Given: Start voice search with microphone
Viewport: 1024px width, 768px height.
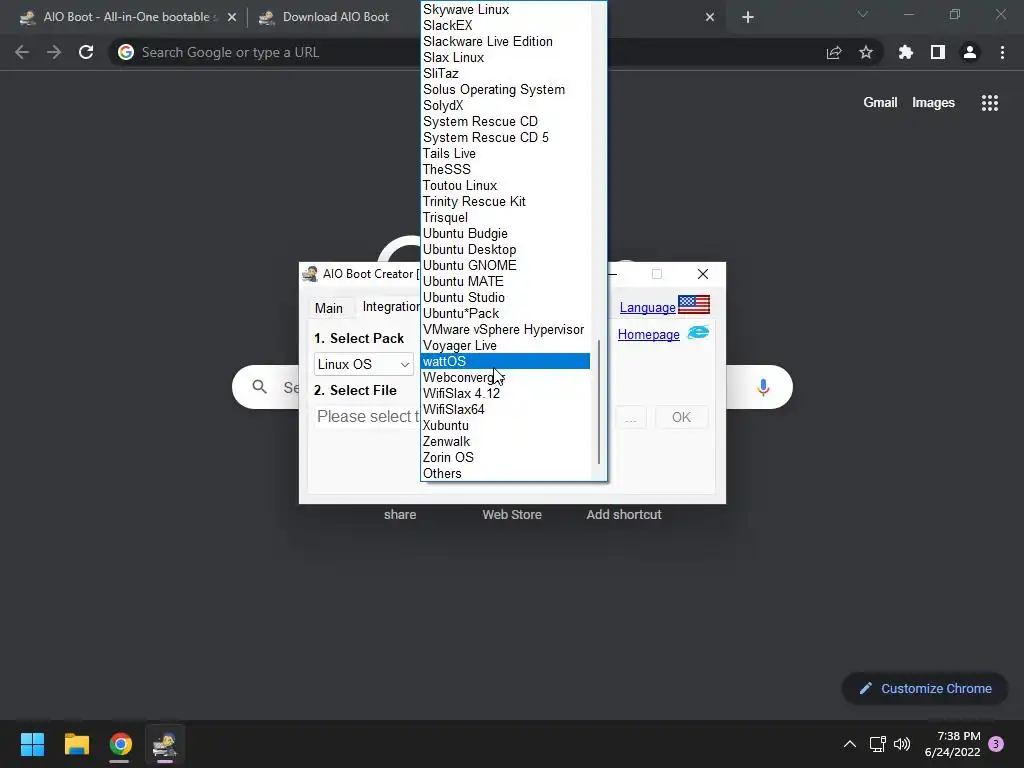Looking at the screenshot, I should tap(763, 387).
